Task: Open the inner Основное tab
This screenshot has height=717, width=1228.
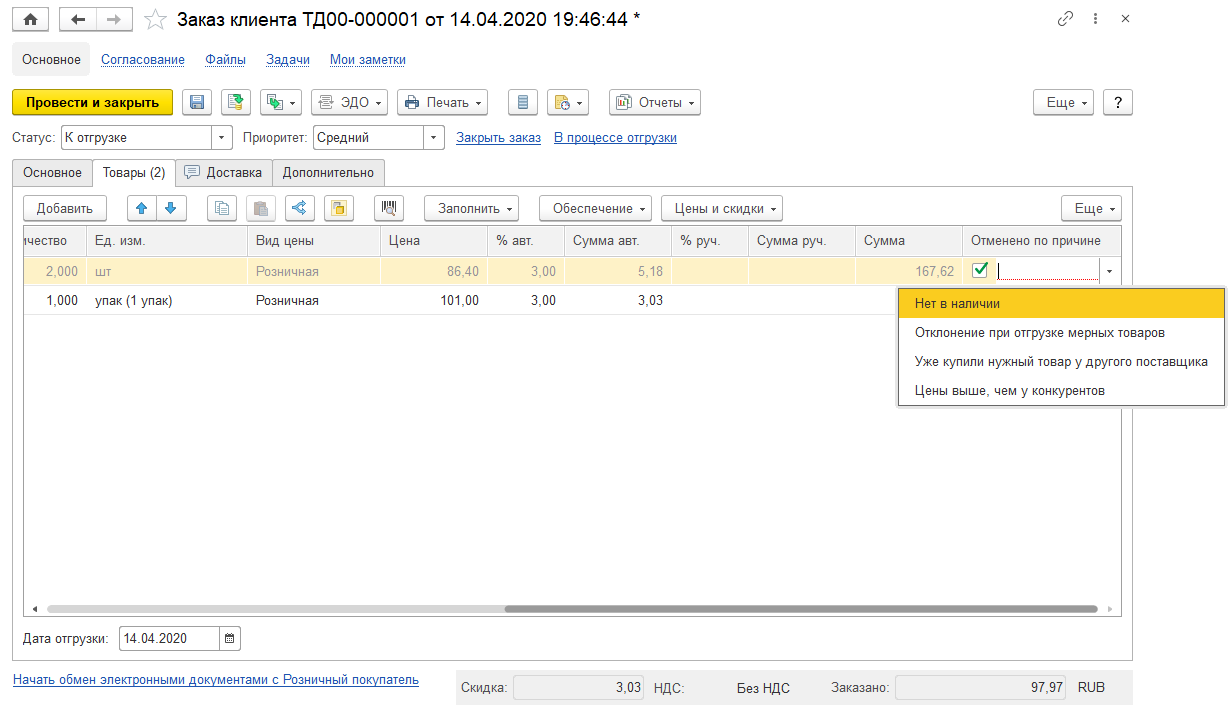Action: [x=52, y=172]
